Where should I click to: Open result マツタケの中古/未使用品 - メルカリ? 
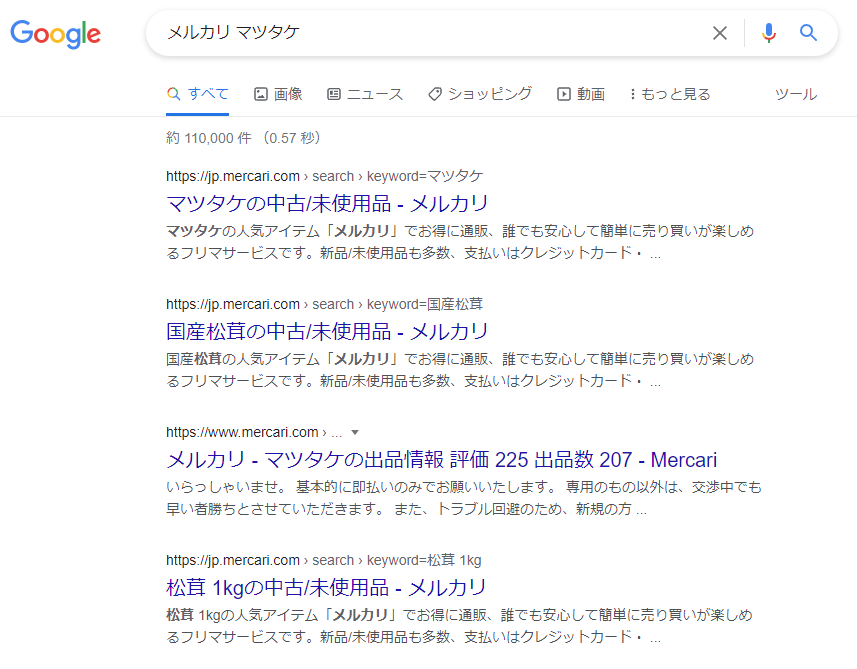327,203
